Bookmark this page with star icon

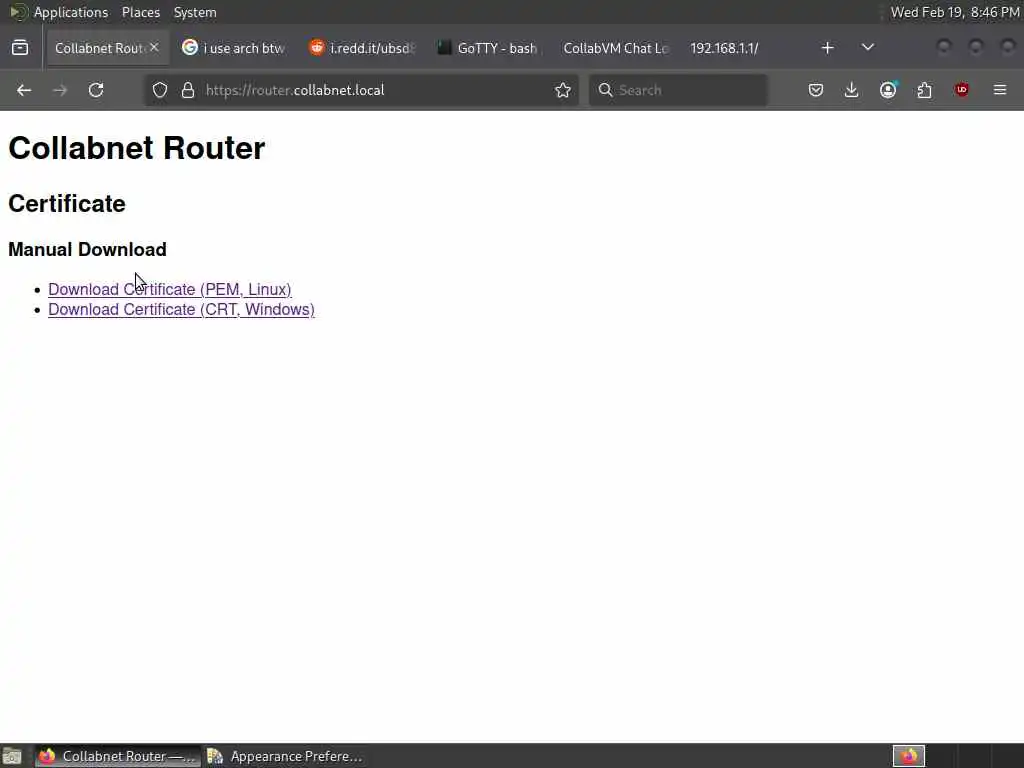pos(563,90)
